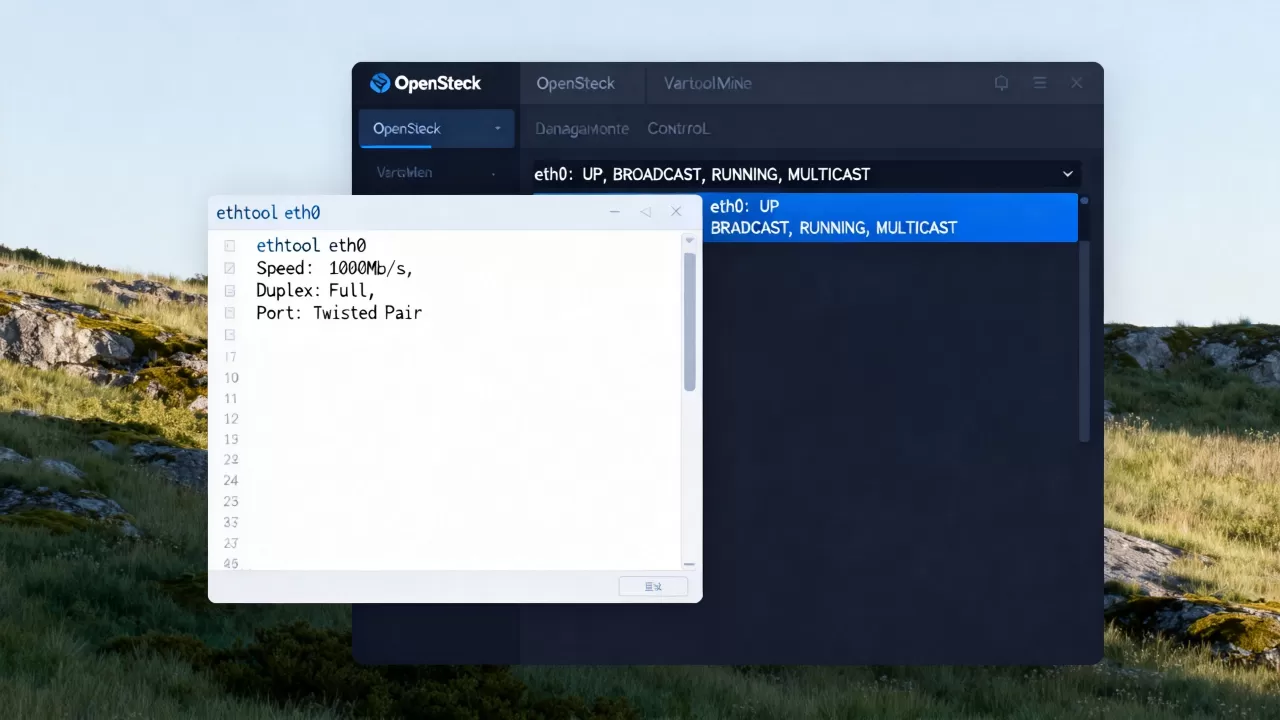Click line number 12 in the gutter
The image size is (1280, 720).
[x=231, y=419]
